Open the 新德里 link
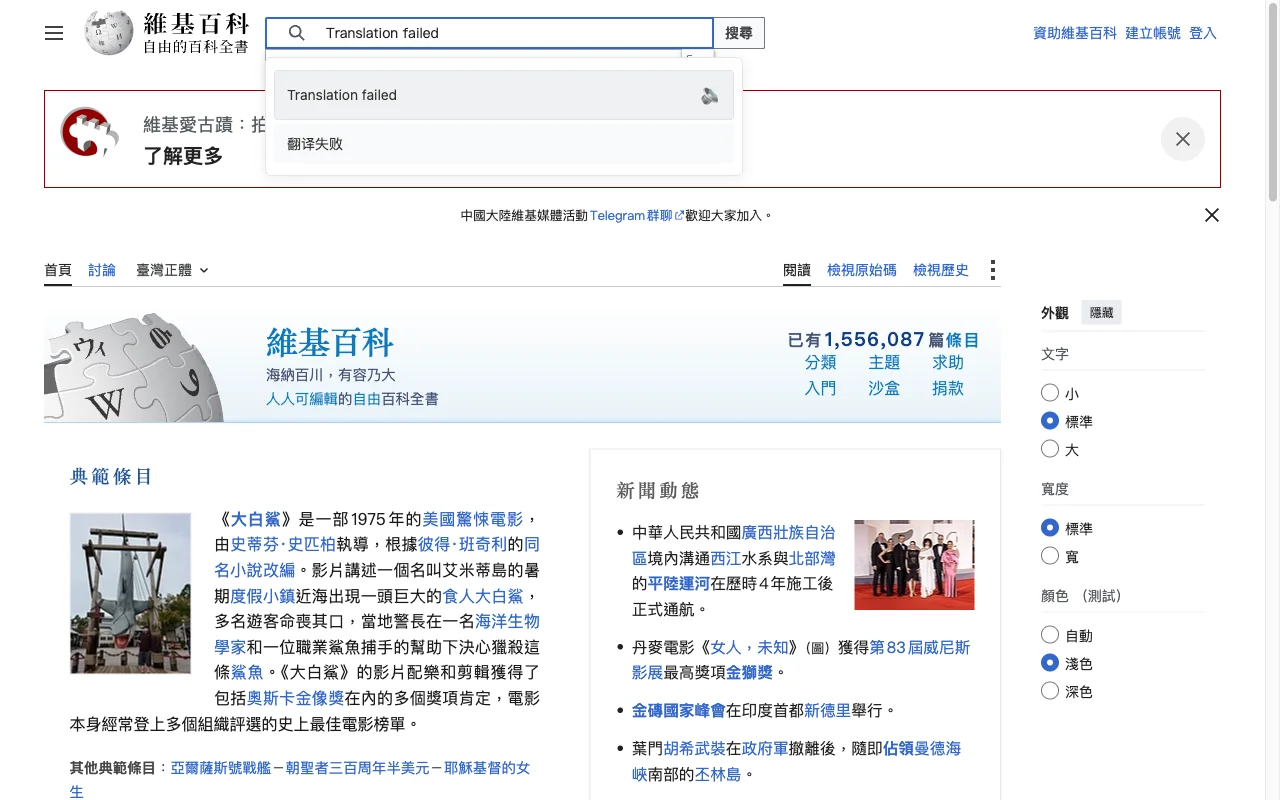1280x800 pixels. tap(828, 711)
